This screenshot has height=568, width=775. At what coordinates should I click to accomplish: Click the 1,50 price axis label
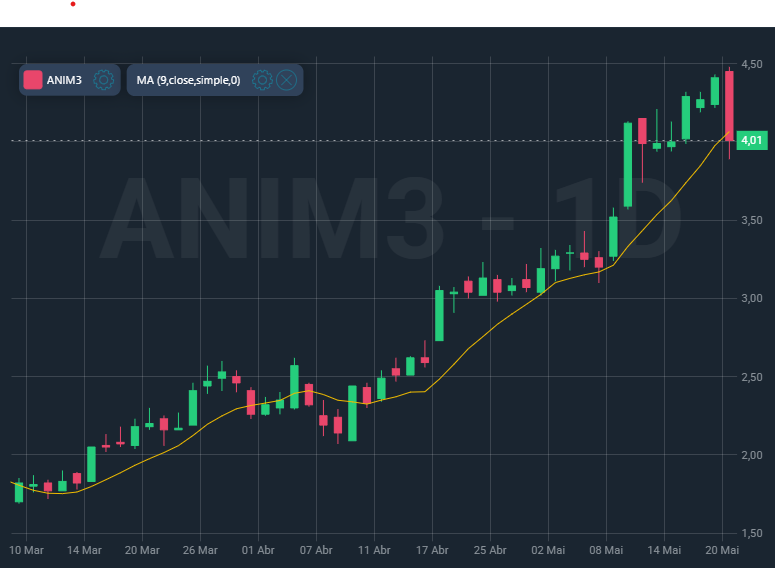(751, 533)
